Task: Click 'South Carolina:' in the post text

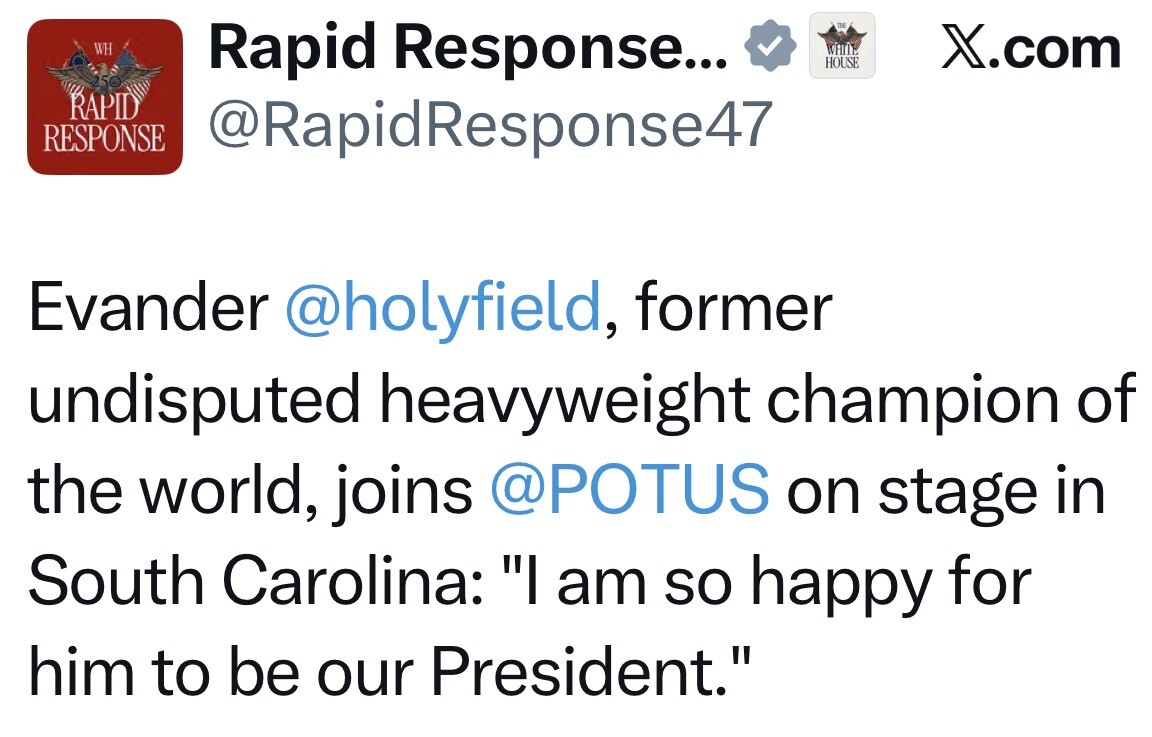Action: [256, 581]
